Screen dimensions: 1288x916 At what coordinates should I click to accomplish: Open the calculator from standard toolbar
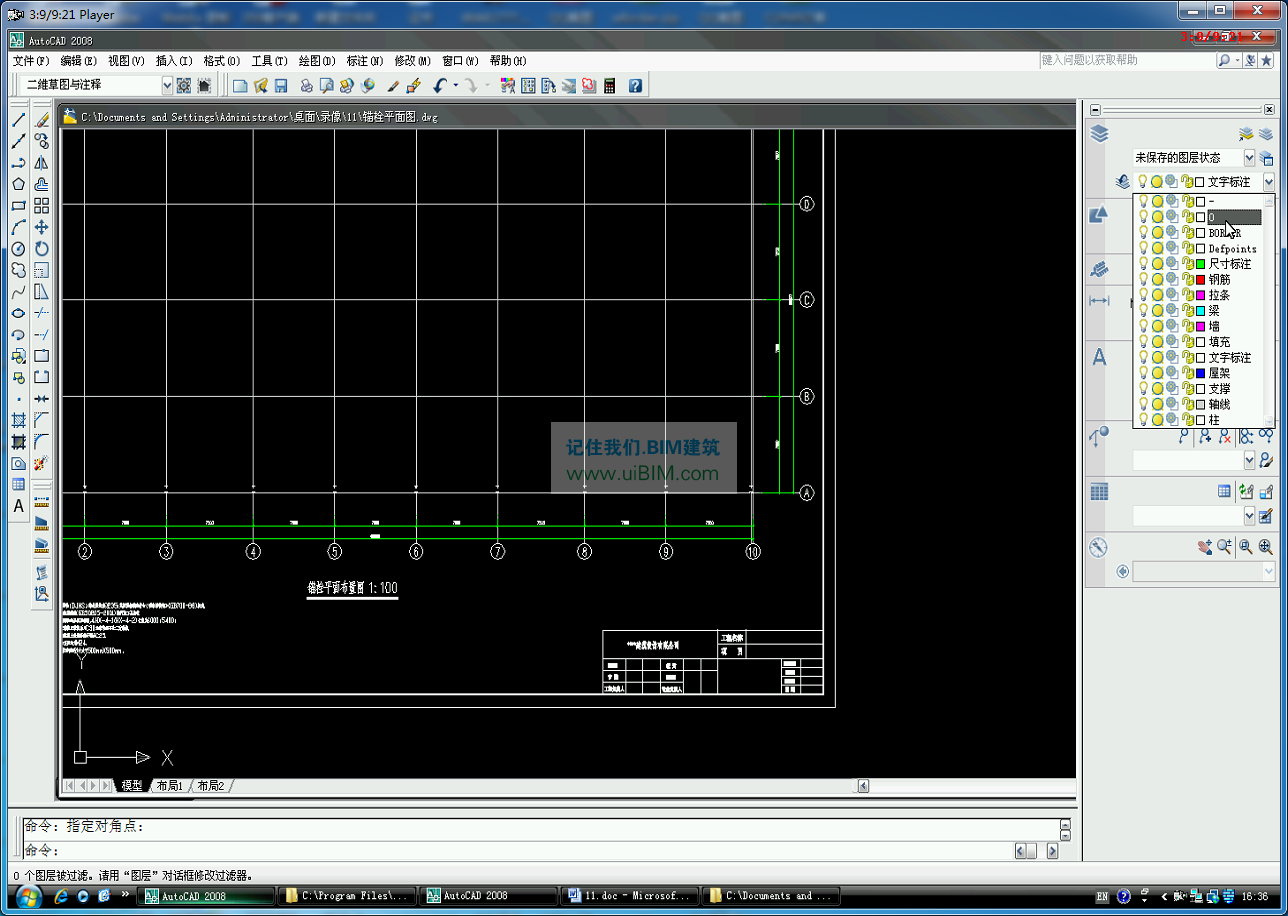click(x=609, y=86)
